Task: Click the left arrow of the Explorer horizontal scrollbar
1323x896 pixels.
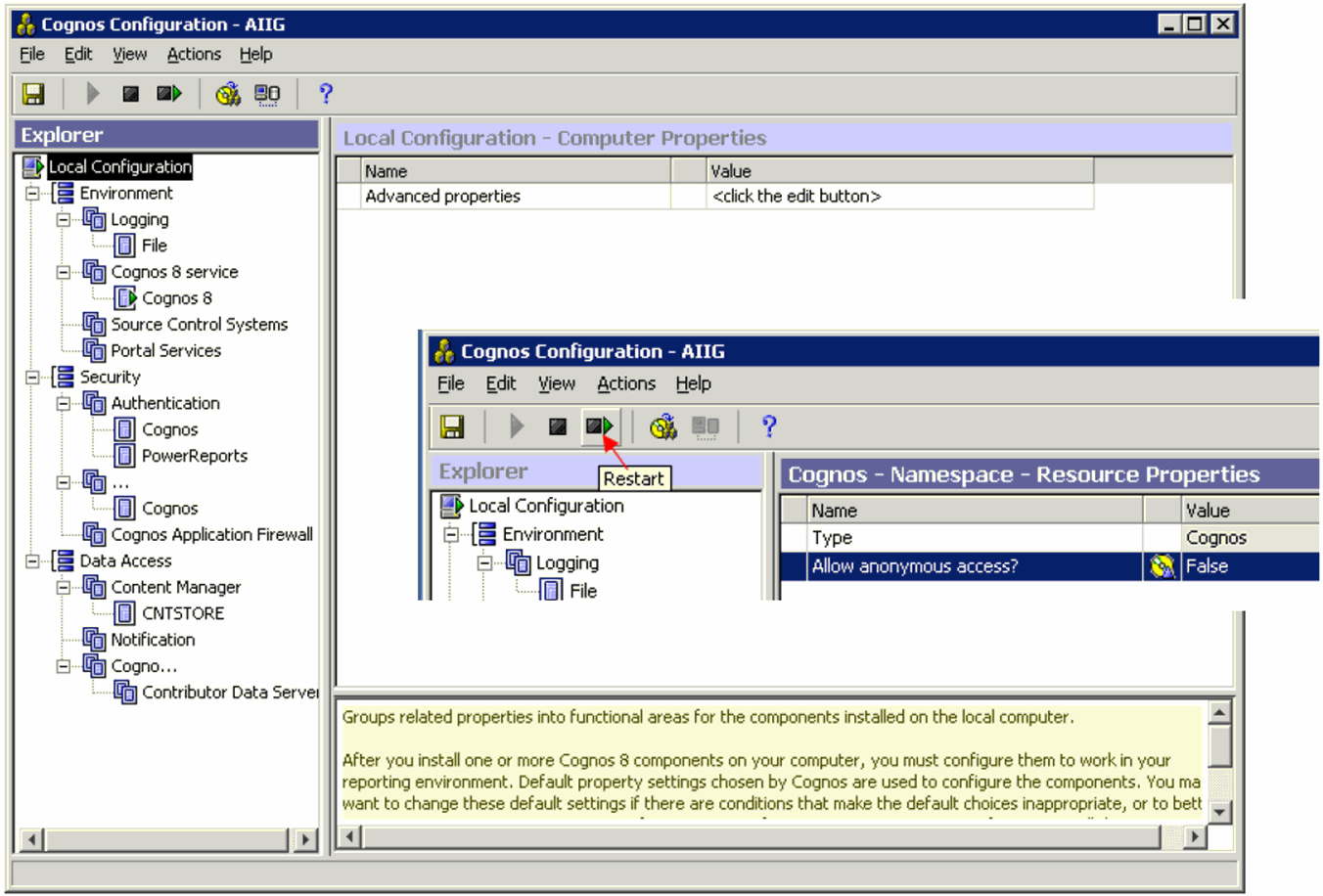Action: tap(32, 839)
